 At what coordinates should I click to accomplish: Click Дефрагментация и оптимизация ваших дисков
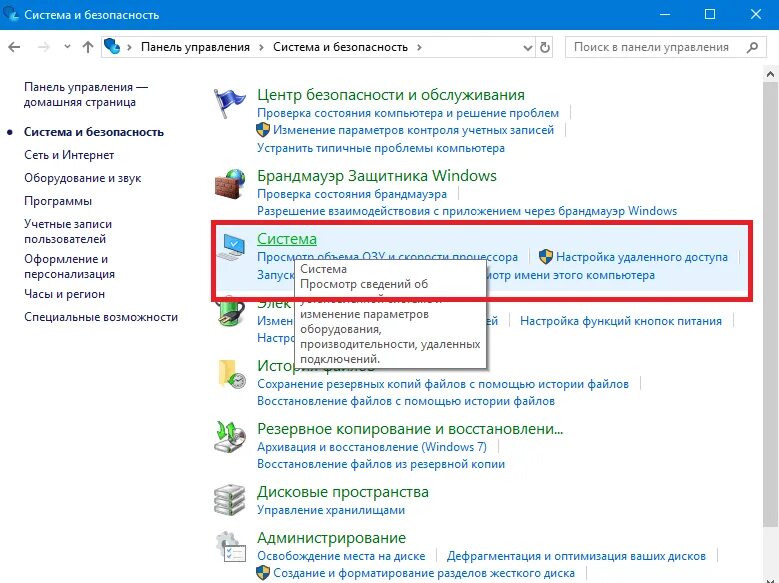coord(576,556)
